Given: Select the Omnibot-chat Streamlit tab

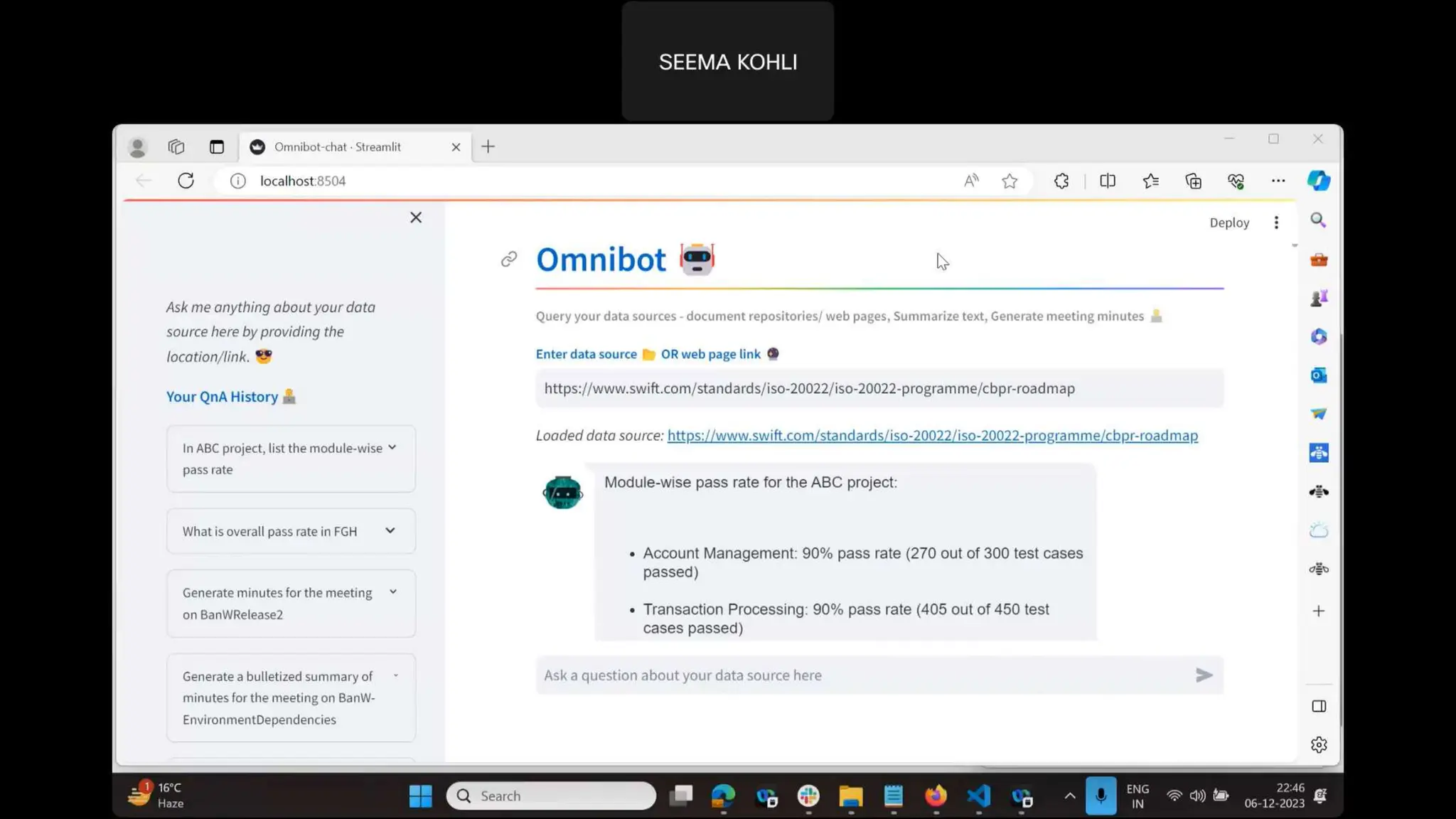Looking at the screenshot, I should (x=338, y=146).
